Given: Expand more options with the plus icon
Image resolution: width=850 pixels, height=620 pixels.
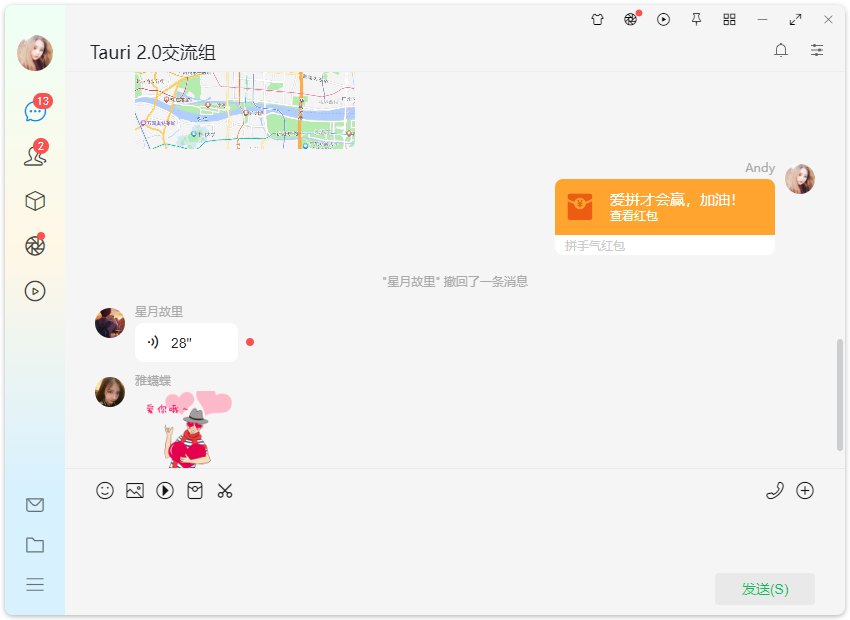Looking at the screenshot, I should [x=805, y=490].
